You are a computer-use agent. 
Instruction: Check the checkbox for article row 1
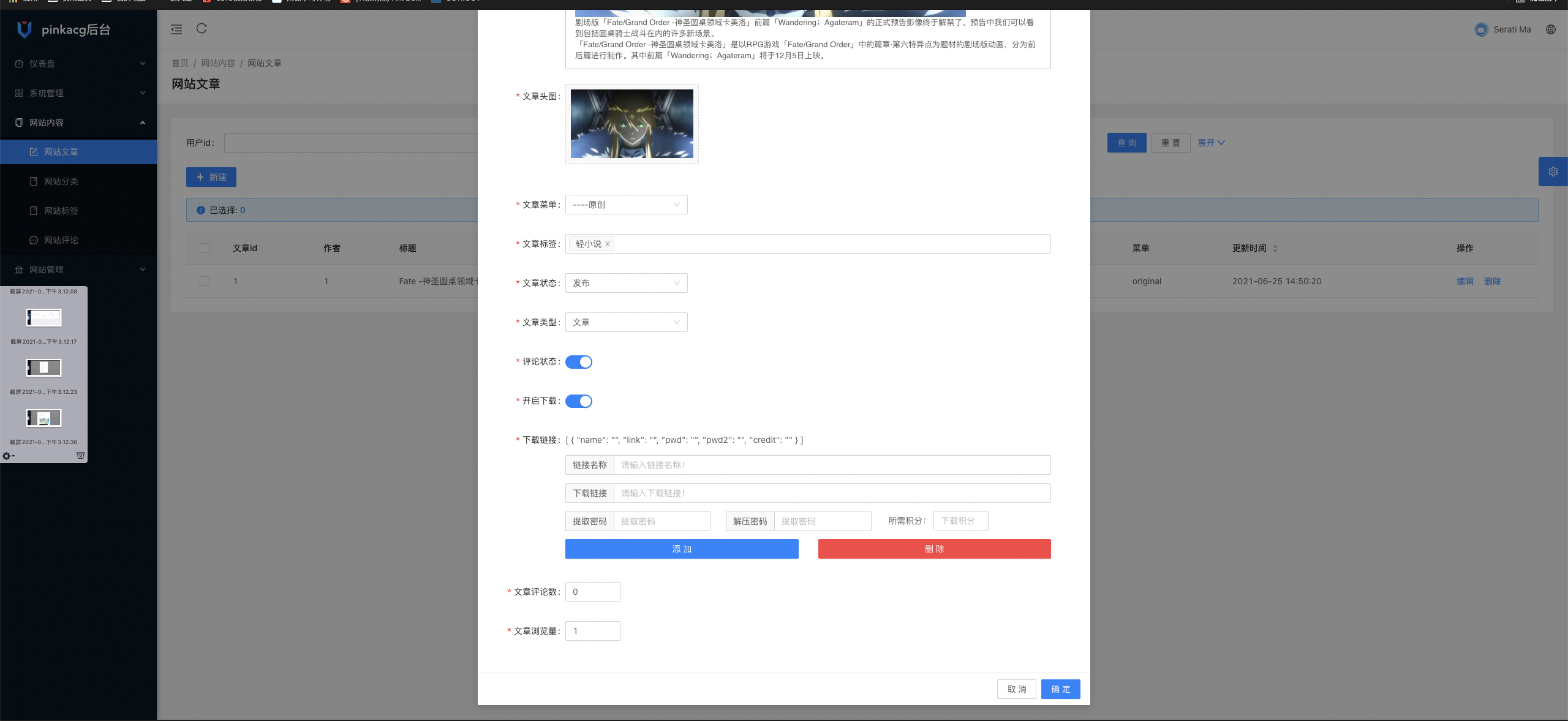(205, 281)
